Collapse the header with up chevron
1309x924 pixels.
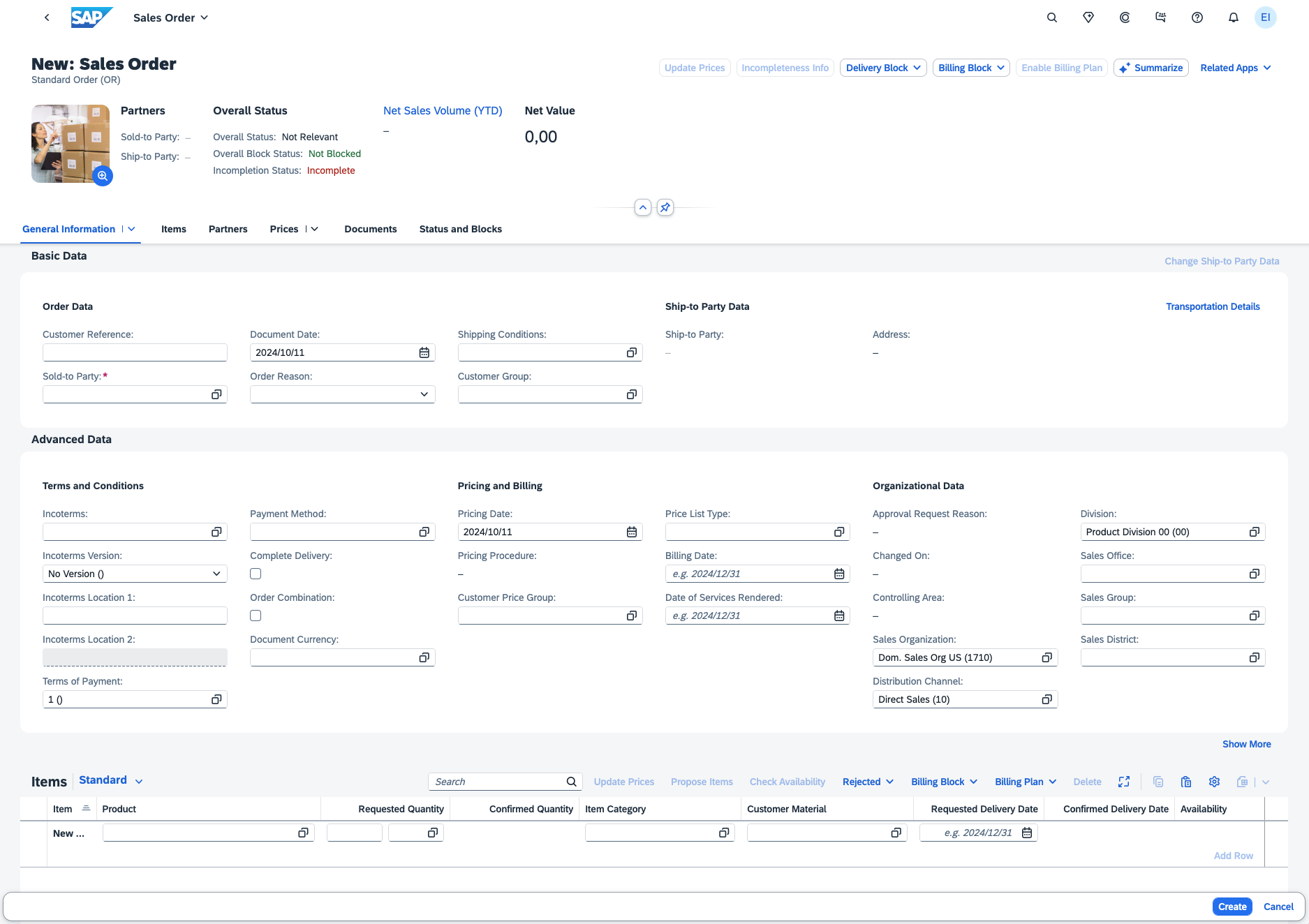click(643, 207)
